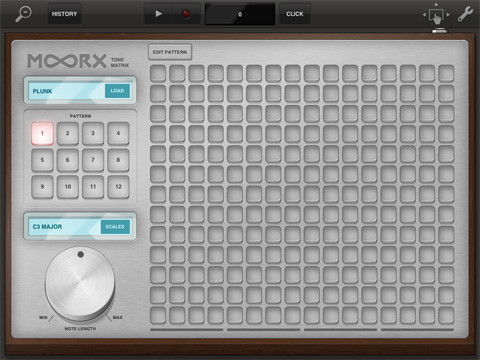Start playback with the play button
Screen dimensions: 480x360
158,14
